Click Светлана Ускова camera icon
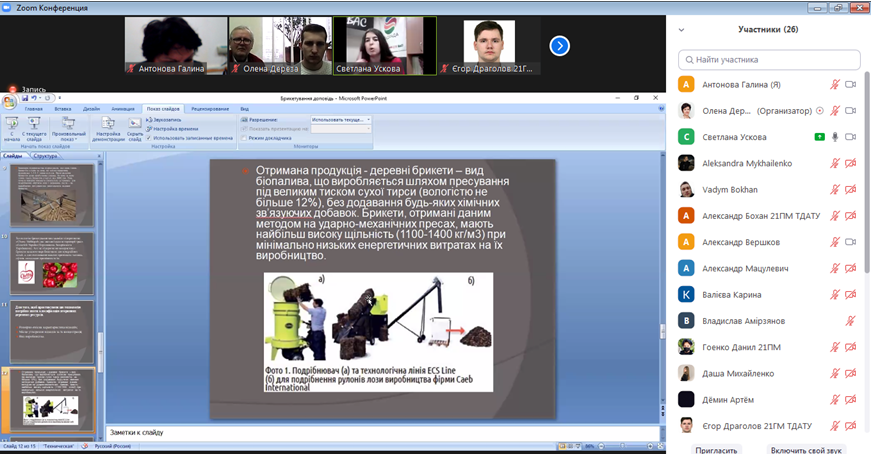Screen dimensions: 872x454 850,137
